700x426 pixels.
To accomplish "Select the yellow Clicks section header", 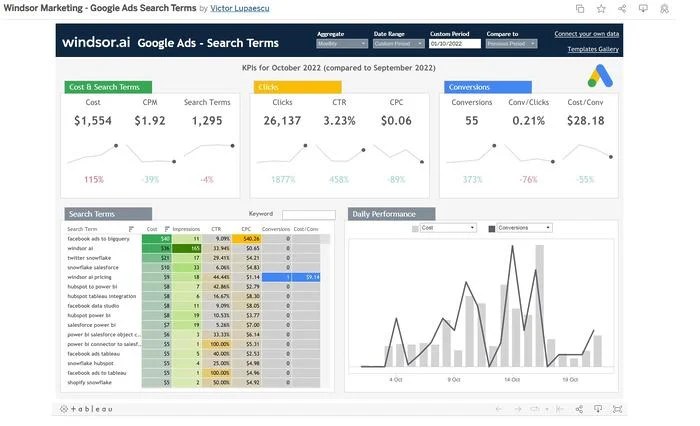I will (297, 87).
